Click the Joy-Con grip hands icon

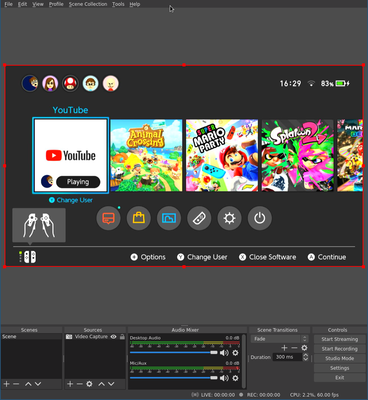(x=39, y=225)
